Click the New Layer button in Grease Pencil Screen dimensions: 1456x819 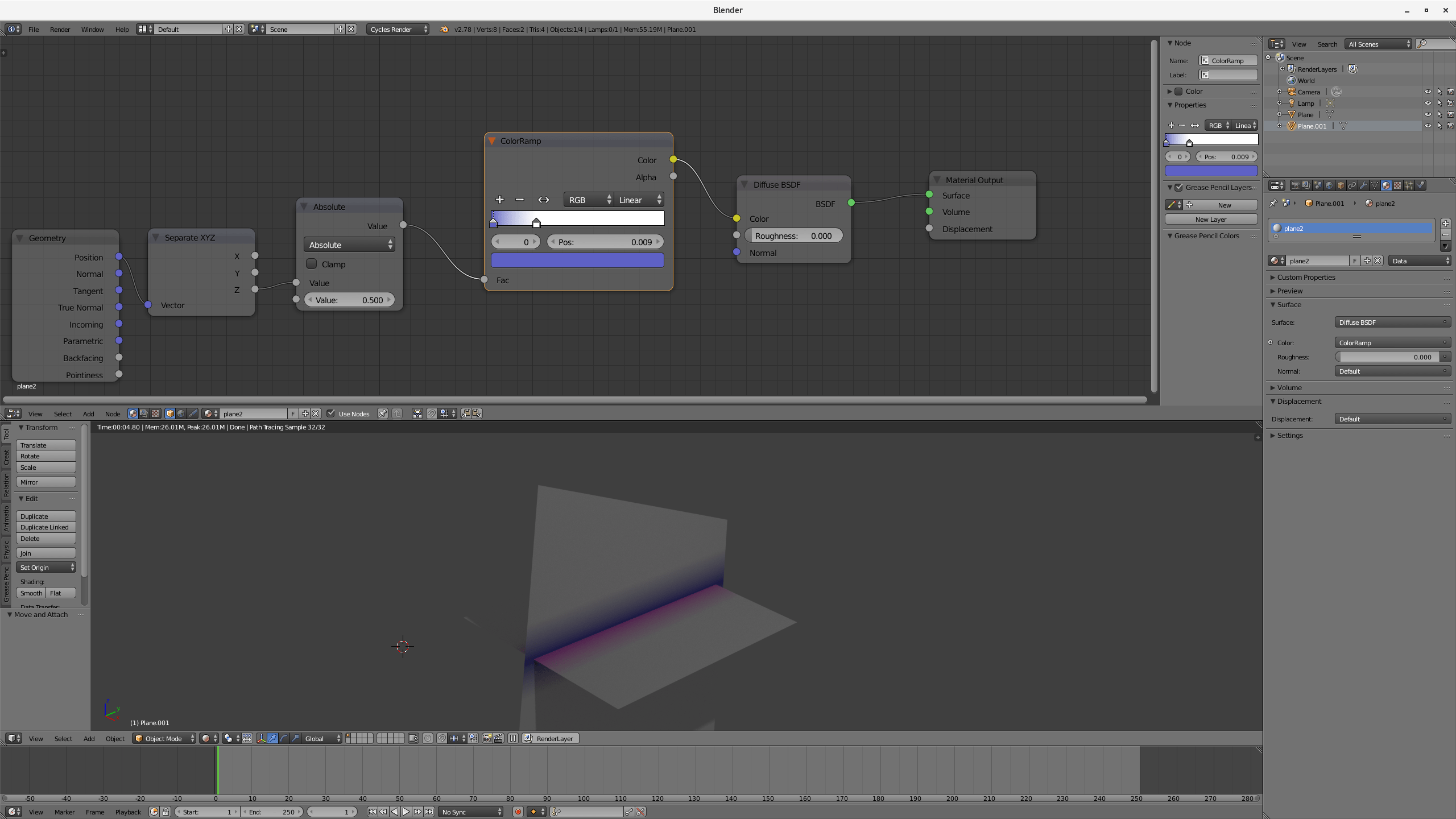[1210, 219]
